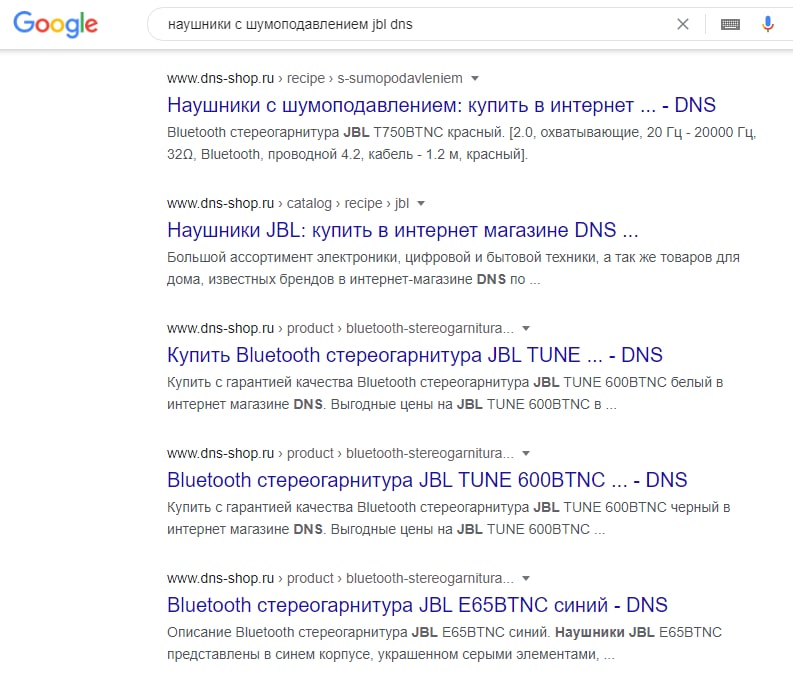793x676 pixels.
Task: Expand dropdown arrow next to s-sumopodavleniem URL
Action: (x=474, y=78)
